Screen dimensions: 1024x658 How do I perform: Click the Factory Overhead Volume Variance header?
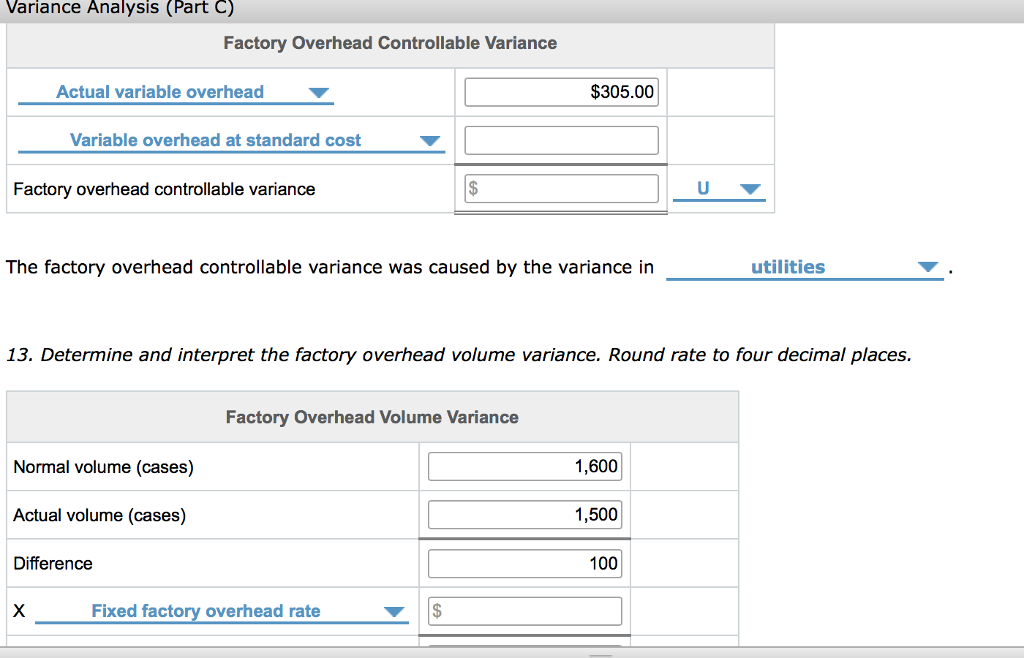pos(372,416)
